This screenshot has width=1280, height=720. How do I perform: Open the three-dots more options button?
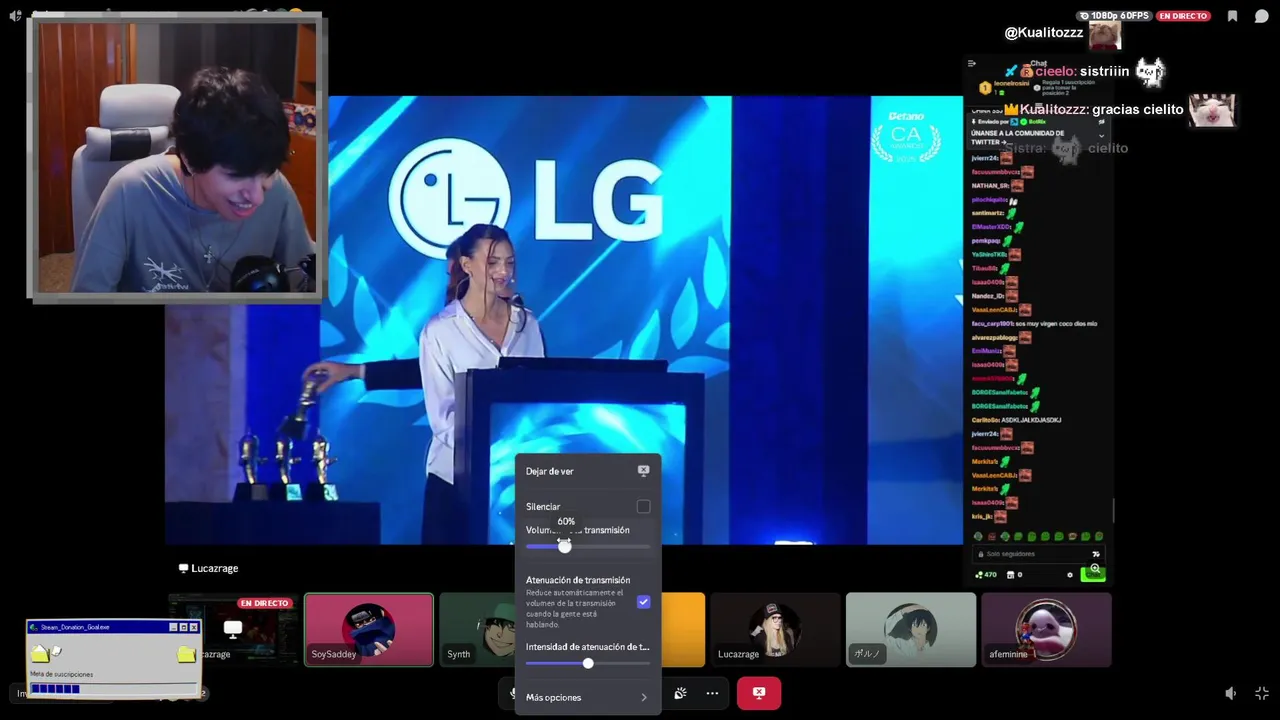[712, 693]
